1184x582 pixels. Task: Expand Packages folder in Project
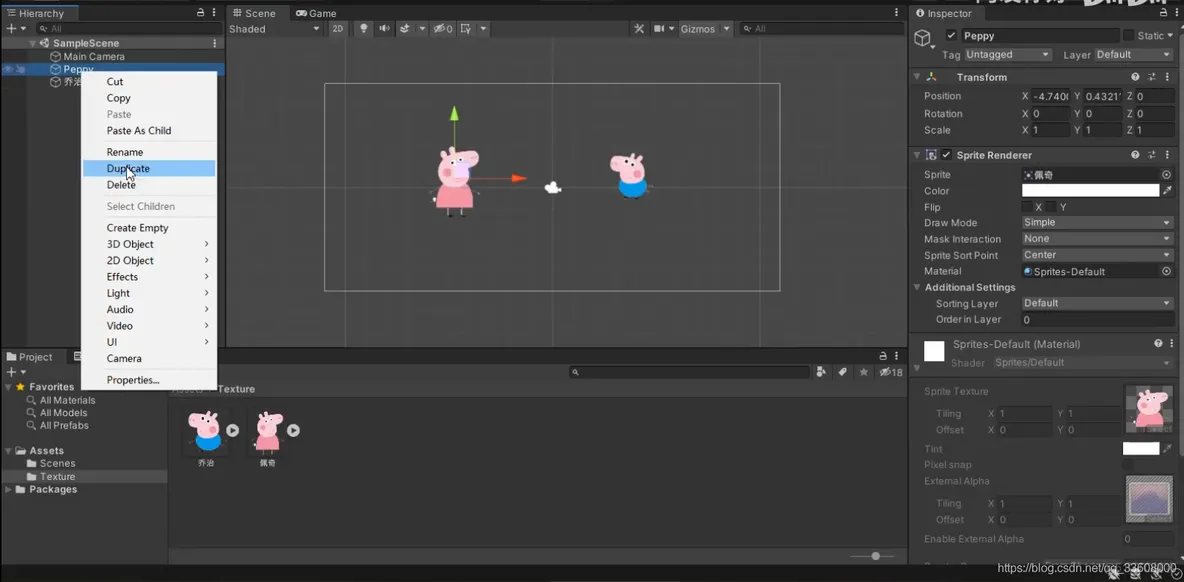8,489
